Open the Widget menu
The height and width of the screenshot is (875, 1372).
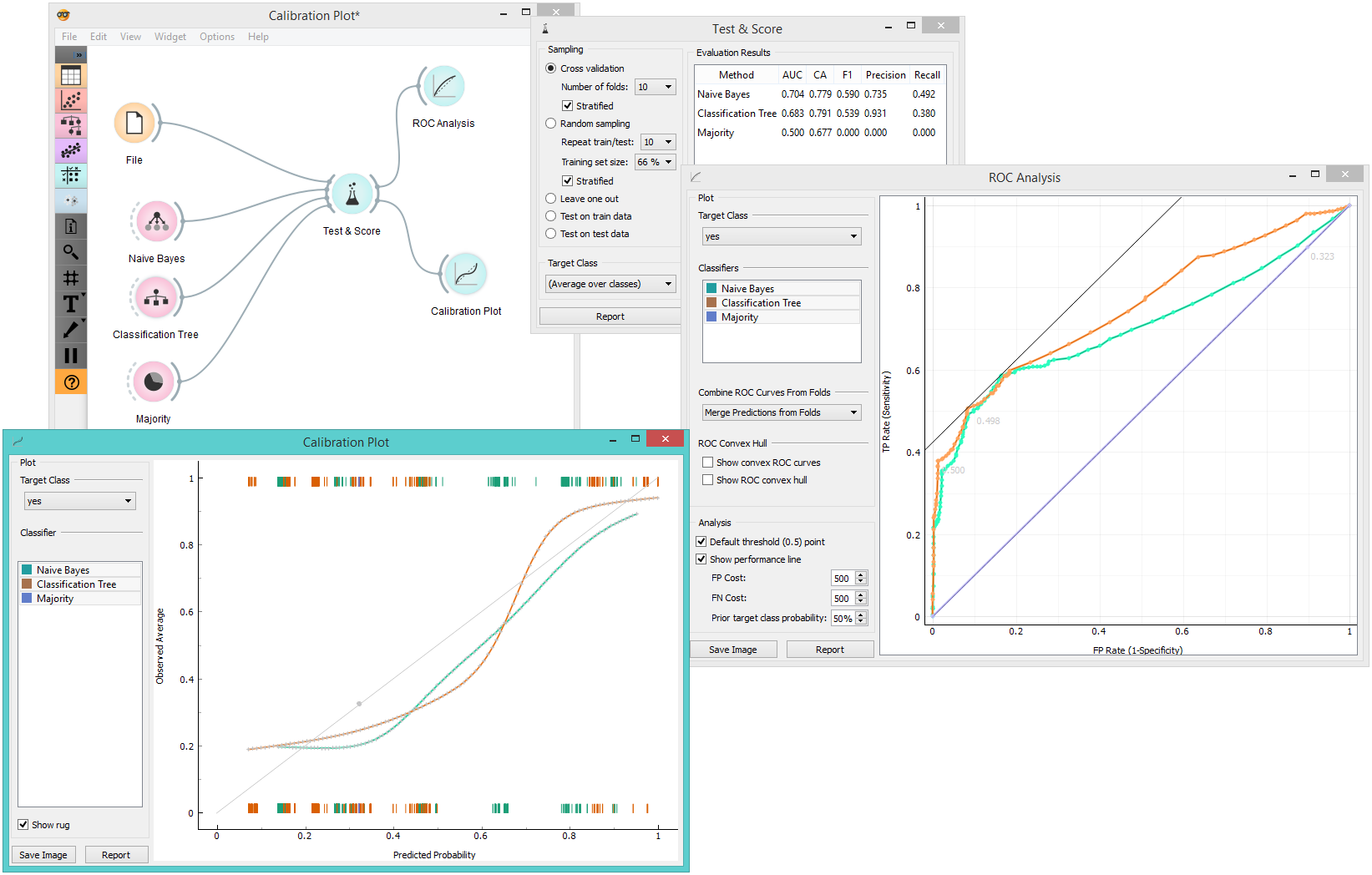[x=170, y=37]
